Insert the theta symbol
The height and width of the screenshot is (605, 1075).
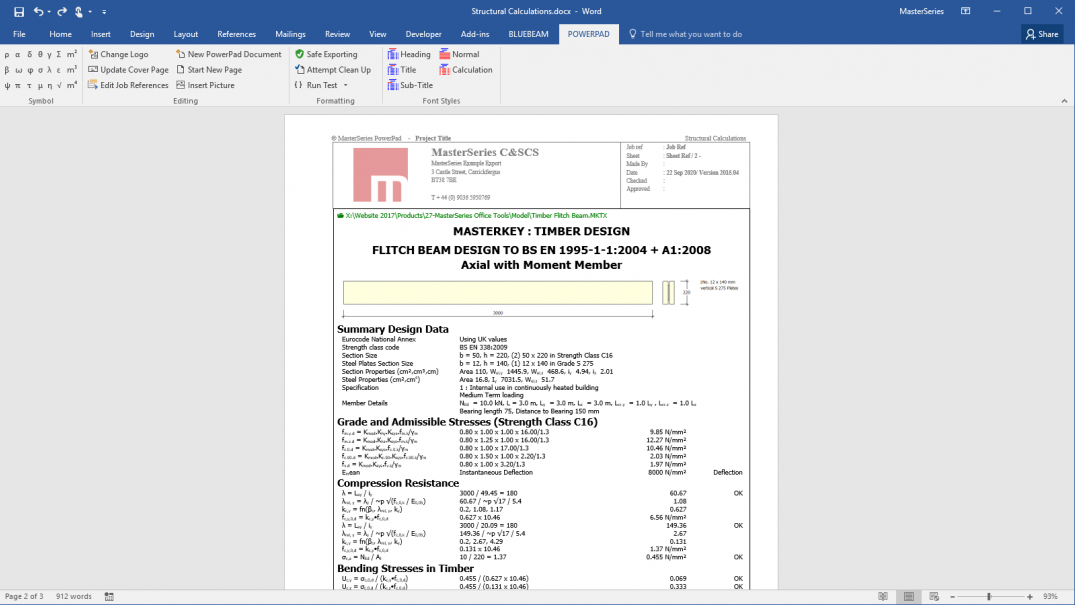click(40, 54)
